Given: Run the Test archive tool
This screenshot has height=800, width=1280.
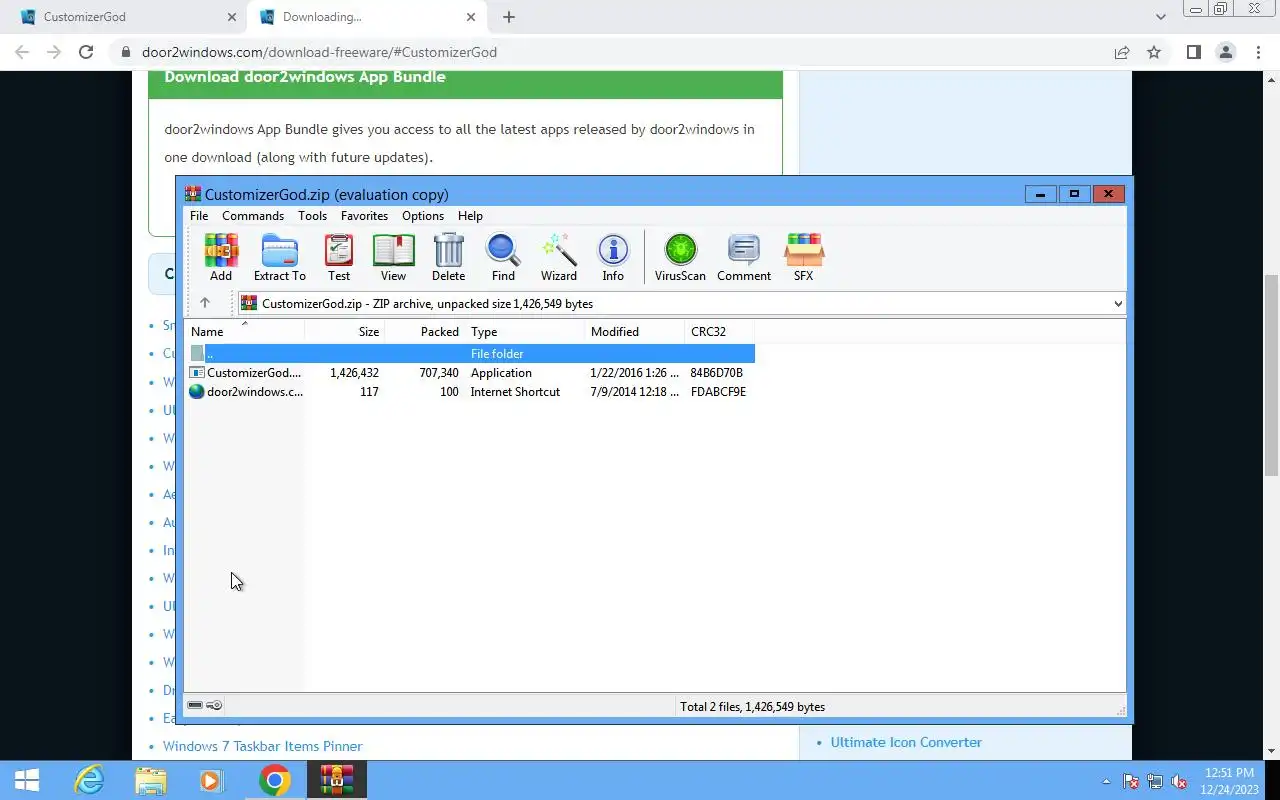Looking at the screenshot, I should [x=339, y=257].
